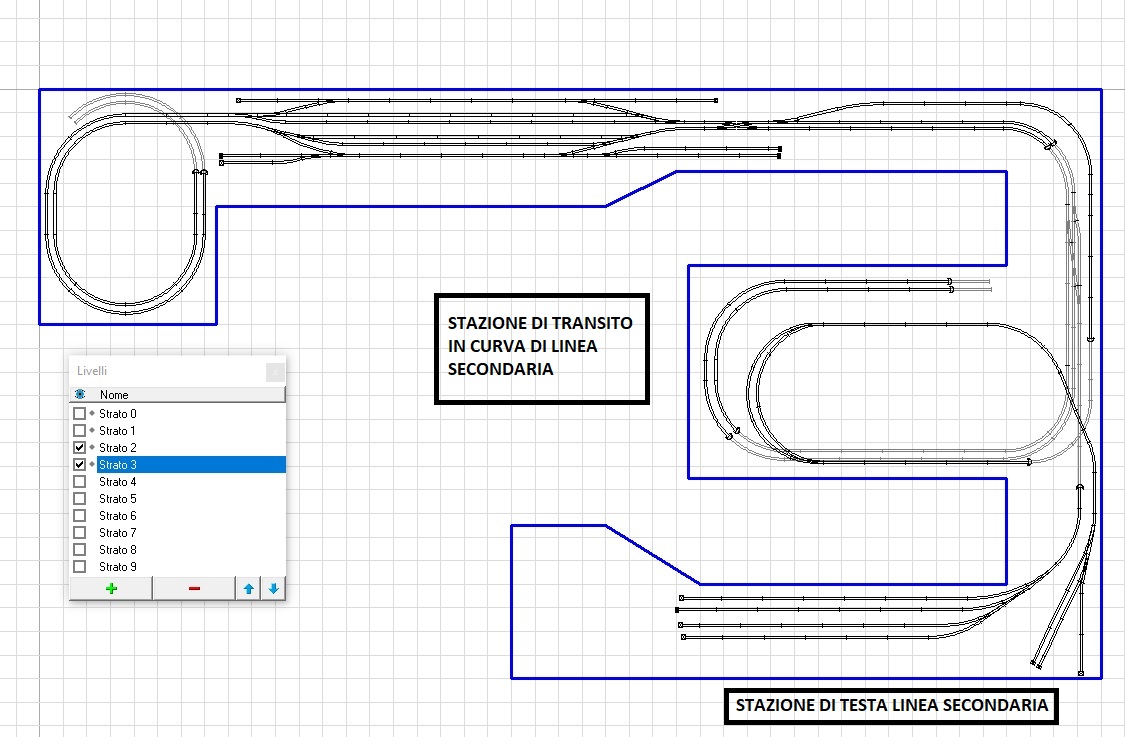Select the Strato 5 layer row

coord(117,499)
